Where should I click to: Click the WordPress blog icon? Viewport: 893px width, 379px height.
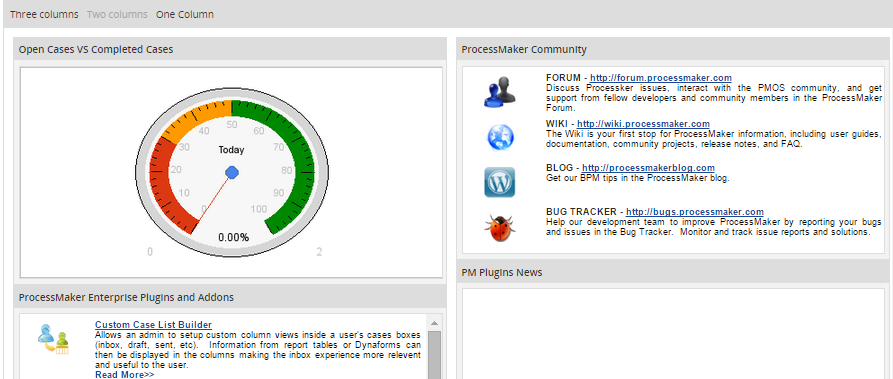coord(499,182)
